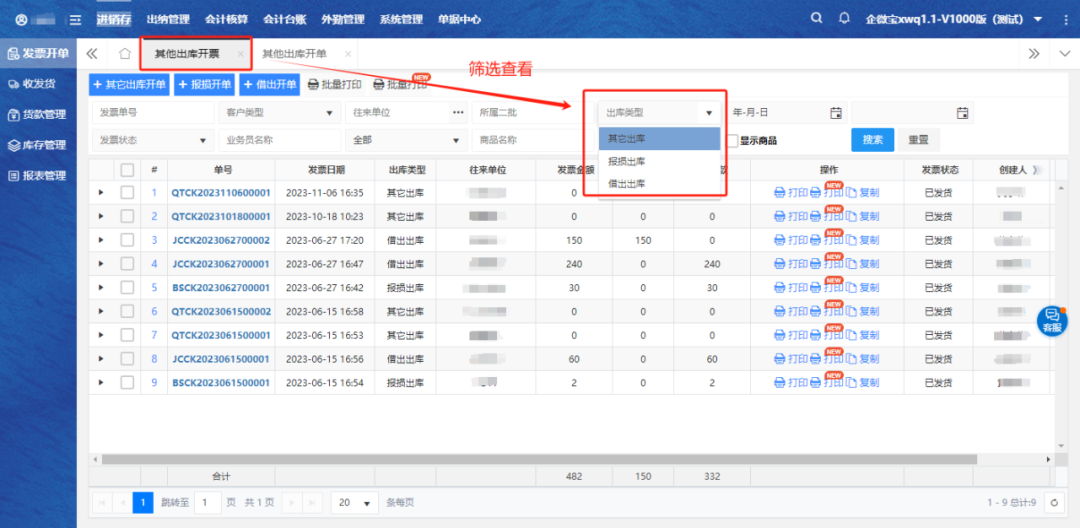This screenshot has width=1080, height=528.
Task: Open the 客户类型 dropdown
Action: coord(279,112)
